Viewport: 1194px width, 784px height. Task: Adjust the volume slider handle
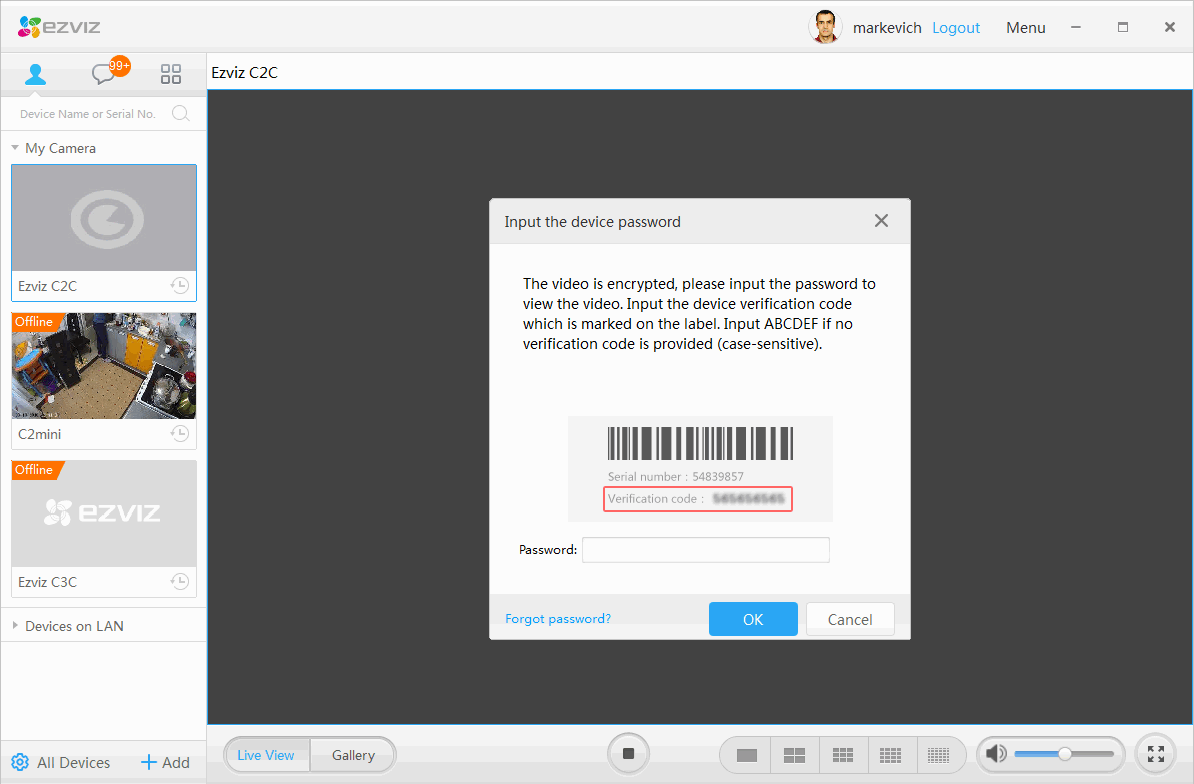[1065, 754]
